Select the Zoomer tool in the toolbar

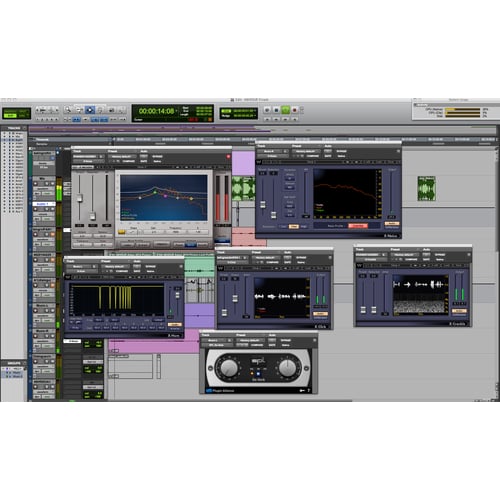pyautogui.click(x=68, y=109)
